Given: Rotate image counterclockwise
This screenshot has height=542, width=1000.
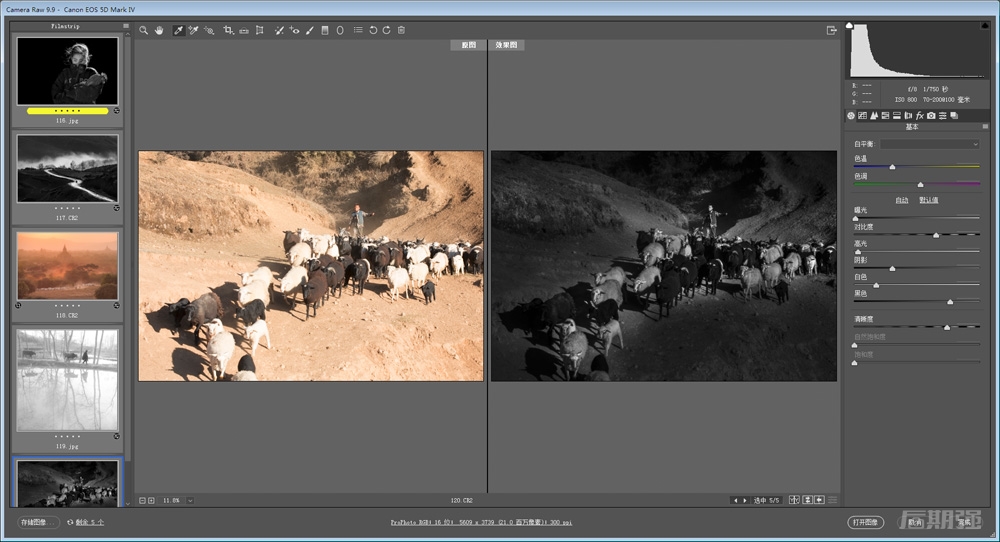Looking at the screenshot, I should coord(373,30).
